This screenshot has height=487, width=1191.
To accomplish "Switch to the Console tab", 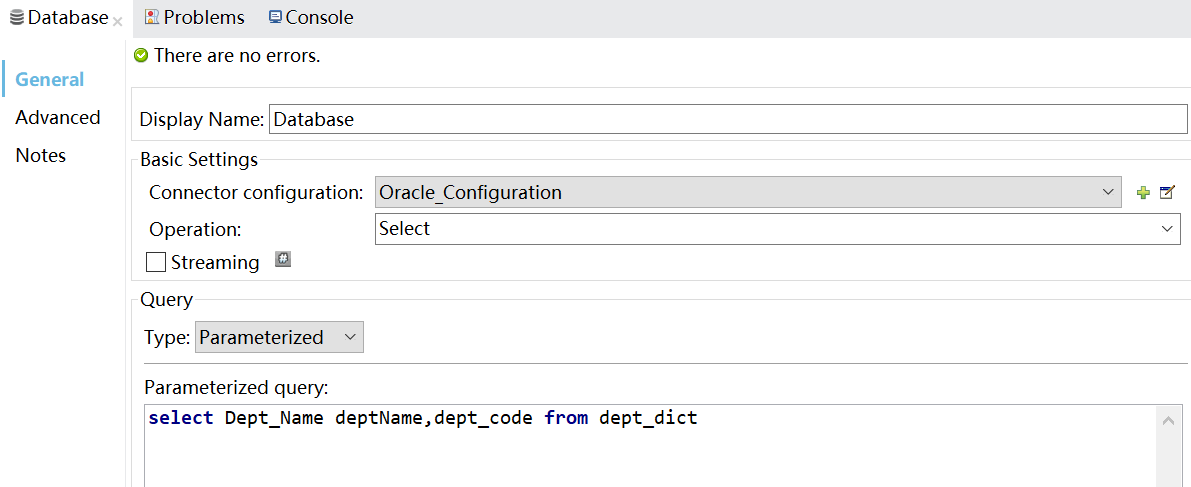I will pos(311,18).
